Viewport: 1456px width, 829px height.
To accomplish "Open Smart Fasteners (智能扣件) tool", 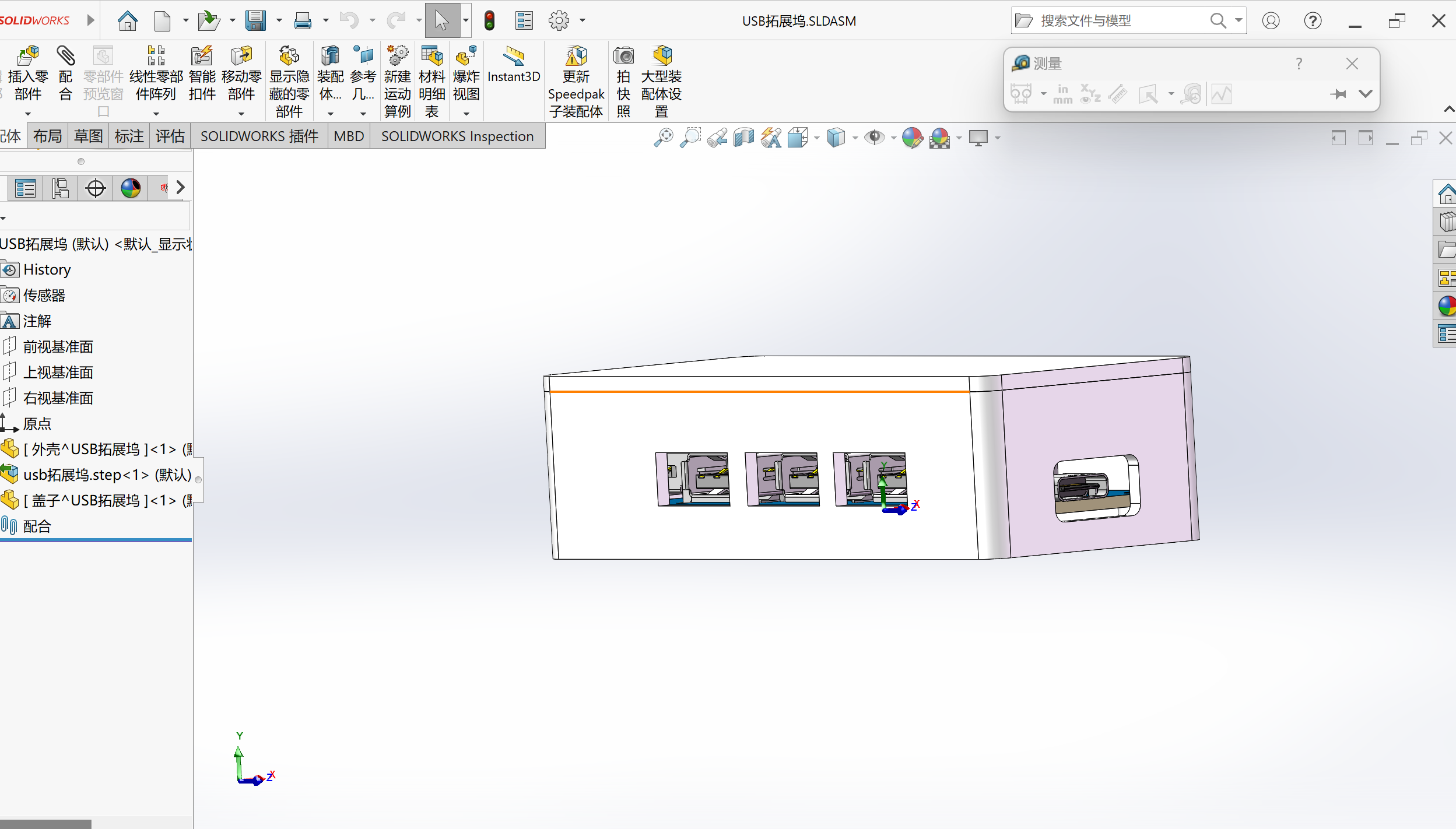I will (202, 57).
